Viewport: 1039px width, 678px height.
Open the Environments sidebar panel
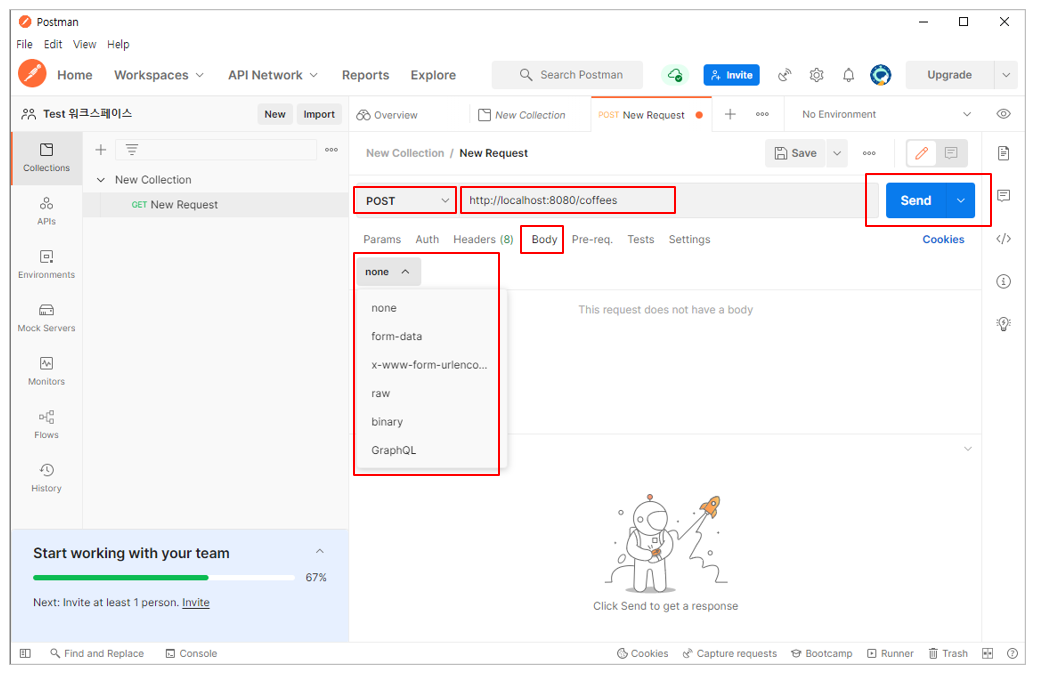(x=46, y=264)
